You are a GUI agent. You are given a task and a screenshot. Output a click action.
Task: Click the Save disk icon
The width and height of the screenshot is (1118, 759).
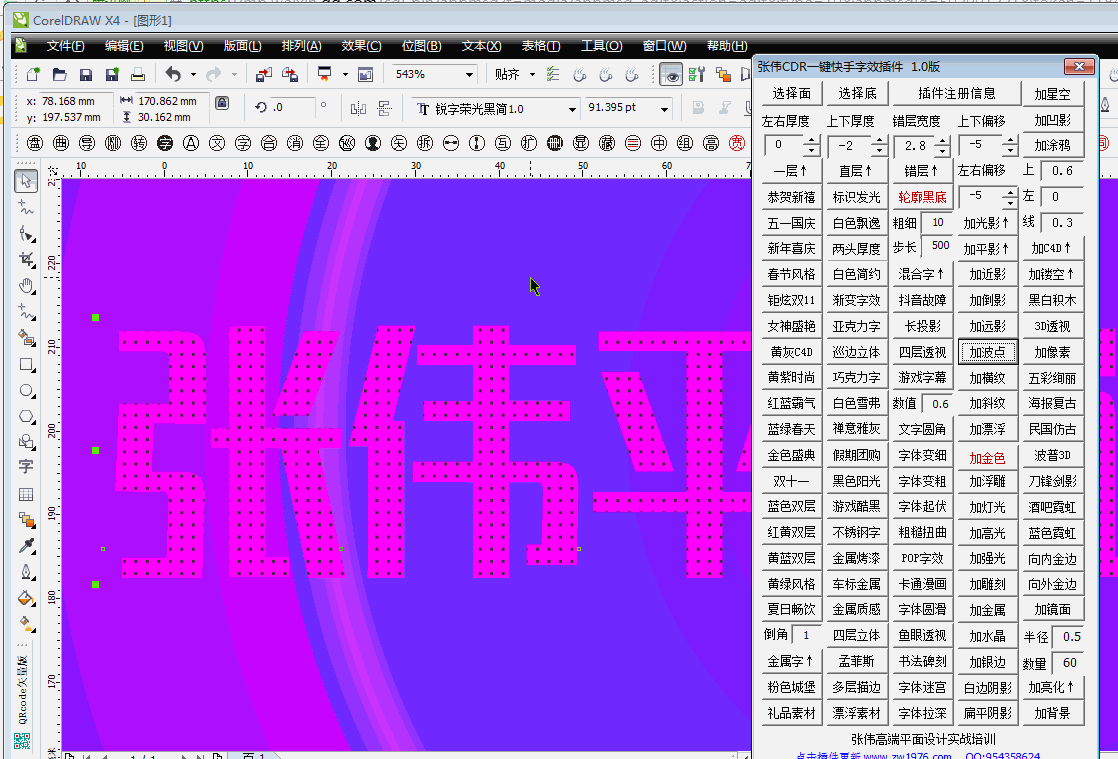[86, 74]
